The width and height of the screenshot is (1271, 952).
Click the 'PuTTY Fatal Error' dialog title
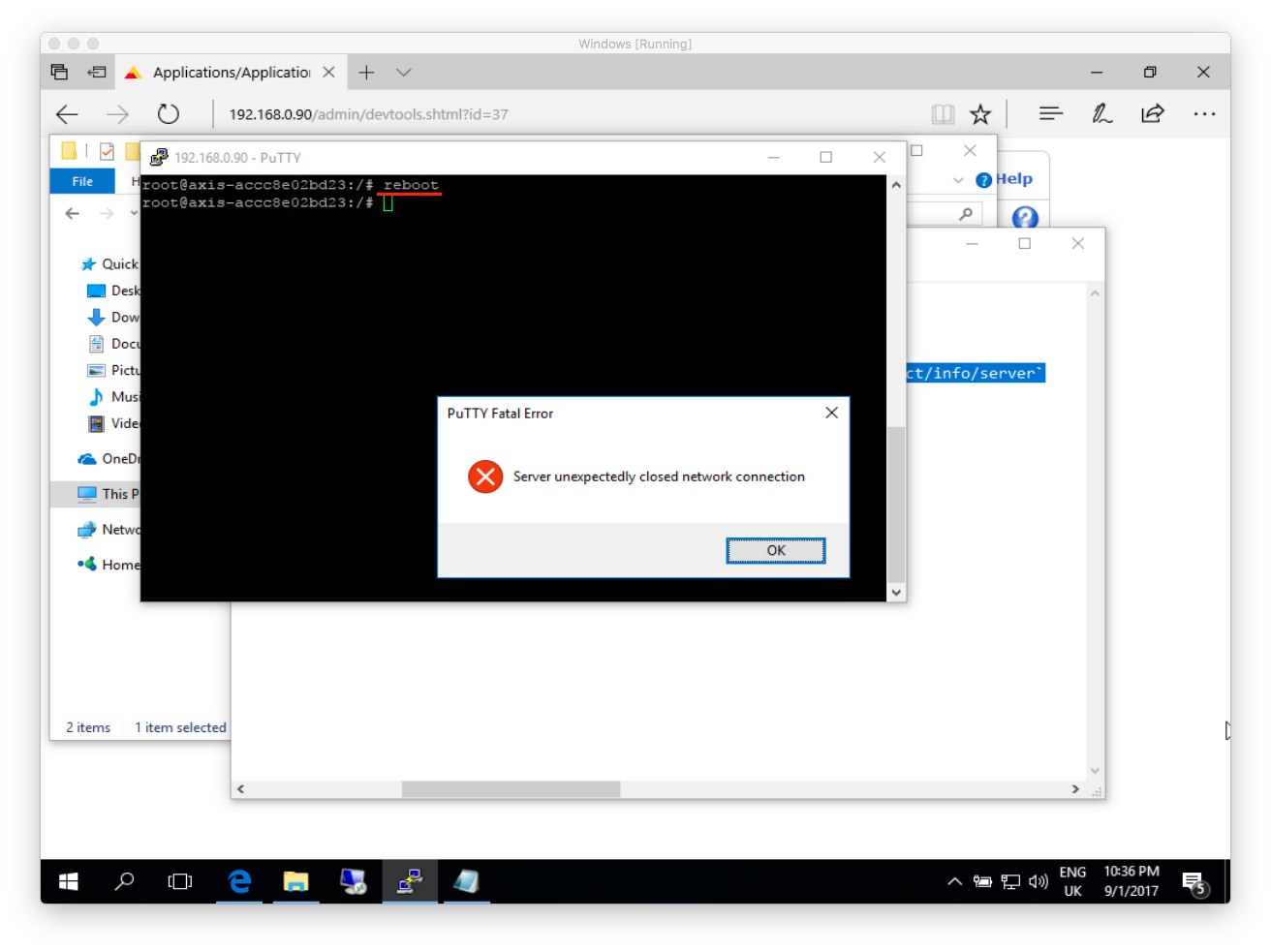[500, 414]
